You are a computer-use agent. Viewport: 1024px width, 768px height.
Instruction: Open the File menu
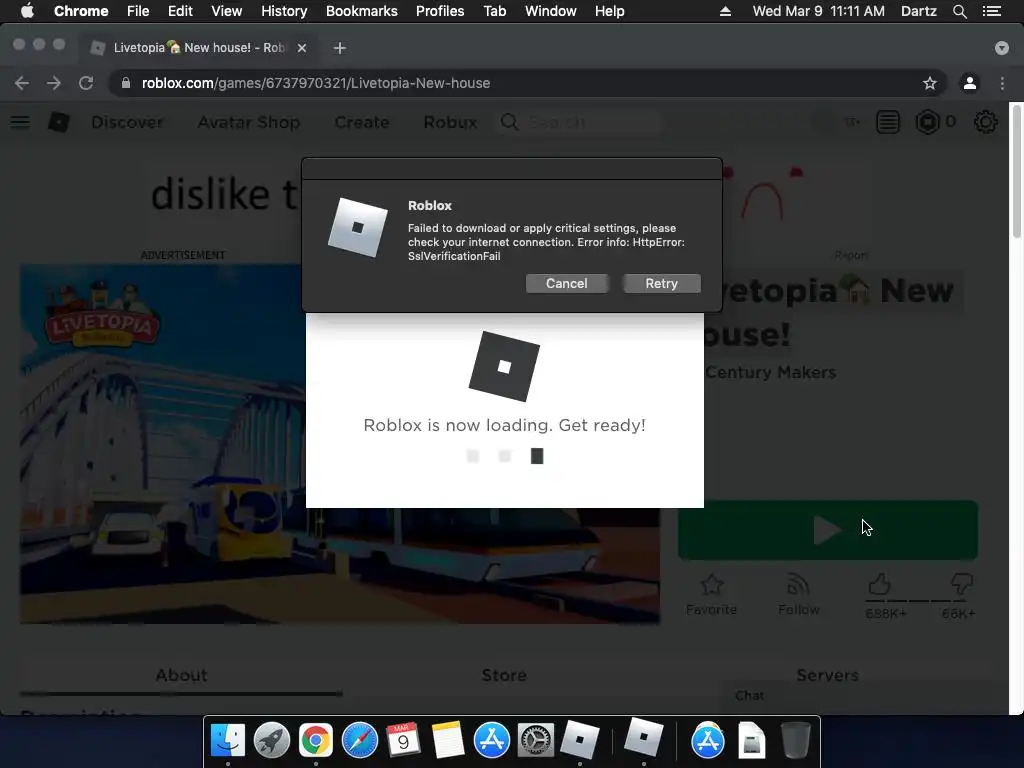(x=138, y=11)
